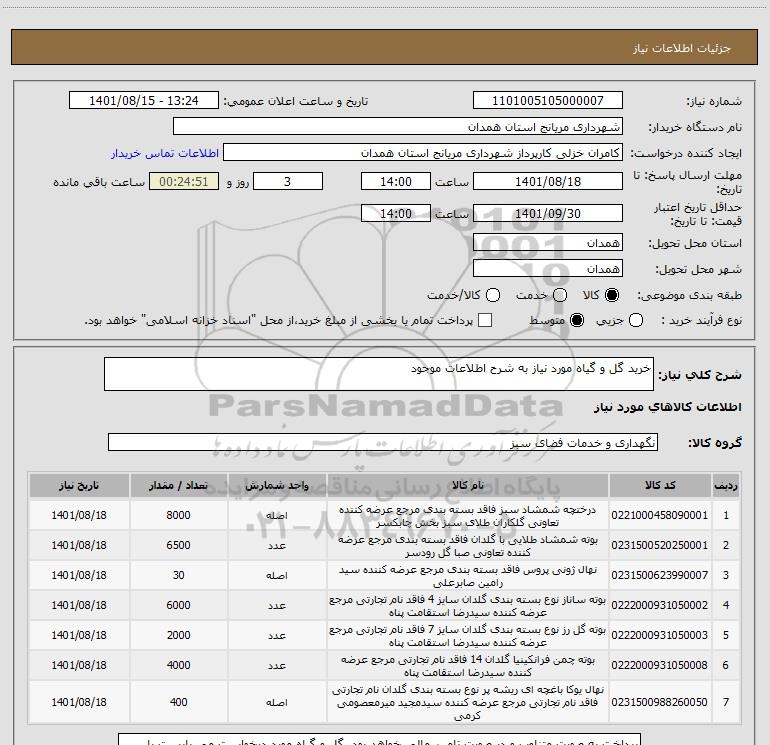Click the item name in row 5 بوته گل رز
Screen dimensions: 770x745
pos(468,636)
